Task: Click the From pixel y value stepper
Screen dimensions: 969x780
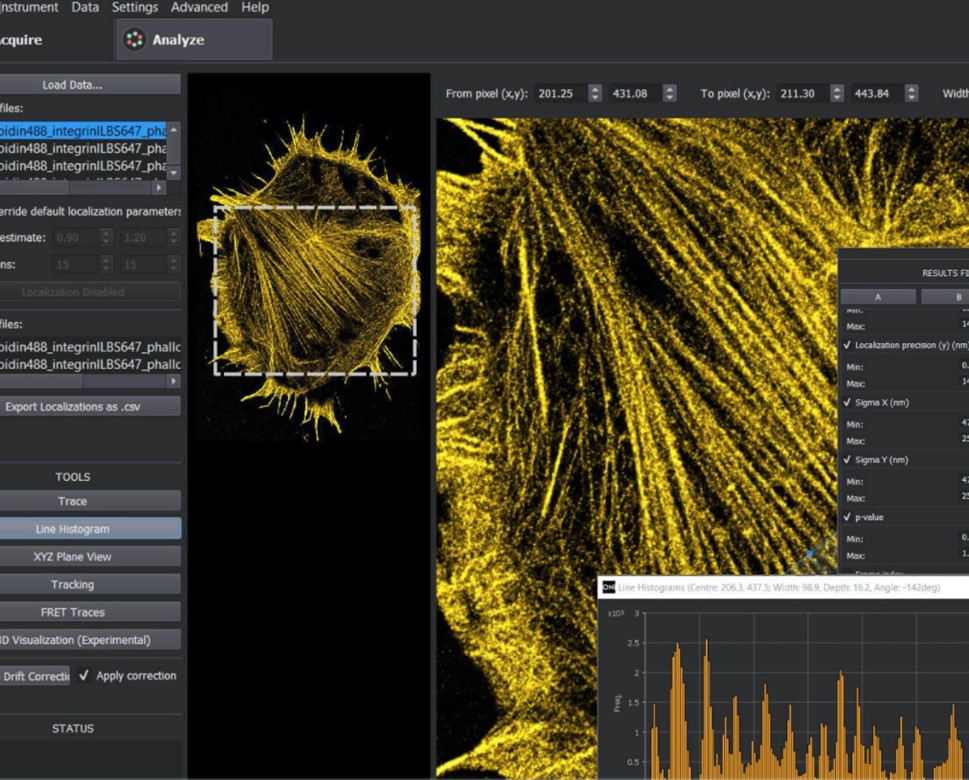Action: 669,93
